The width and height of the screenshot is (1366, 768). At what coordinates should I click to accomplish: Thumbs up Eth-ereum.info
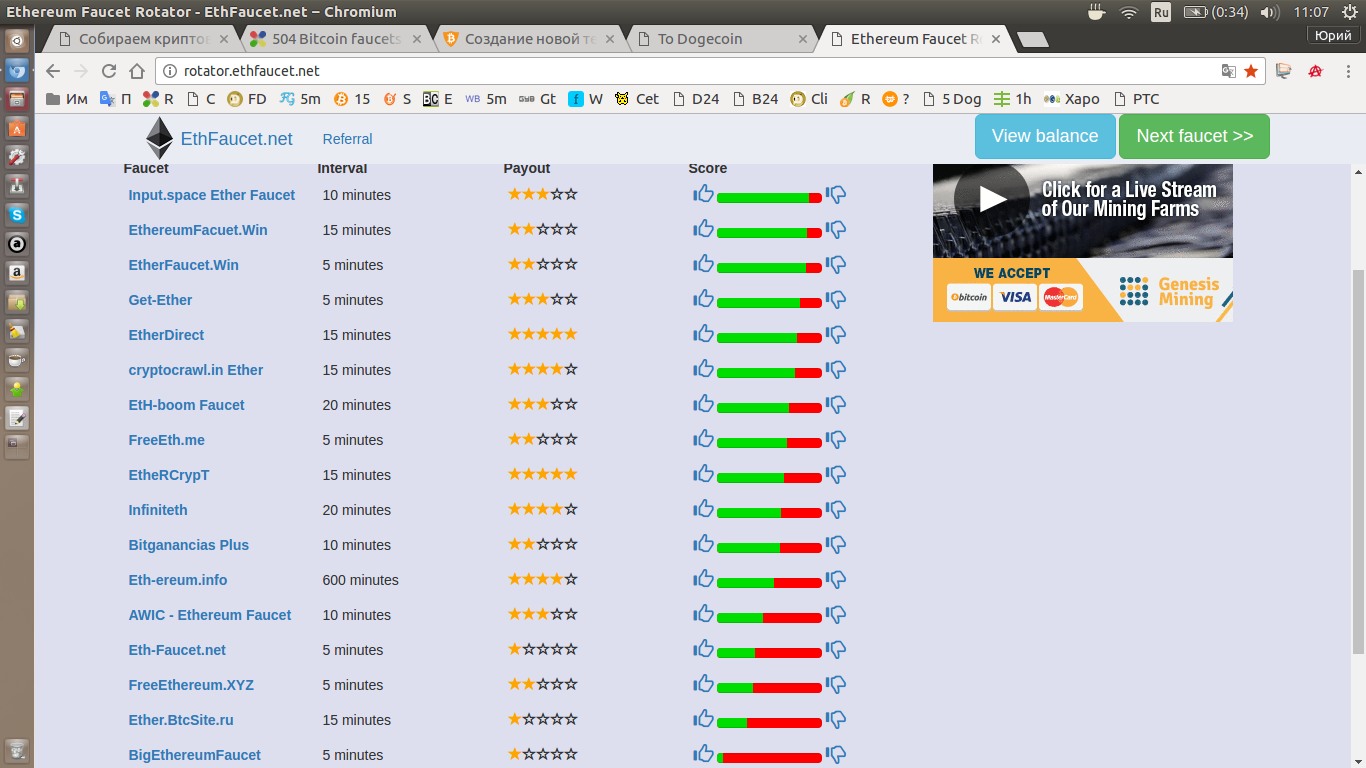click(x=704, y=579)
